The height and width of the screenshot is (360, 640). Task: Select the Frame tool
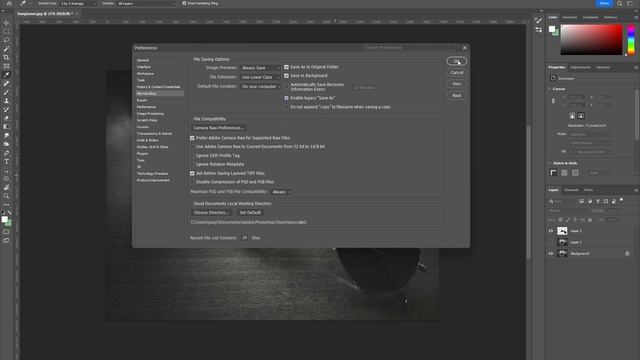coord(6,66)
